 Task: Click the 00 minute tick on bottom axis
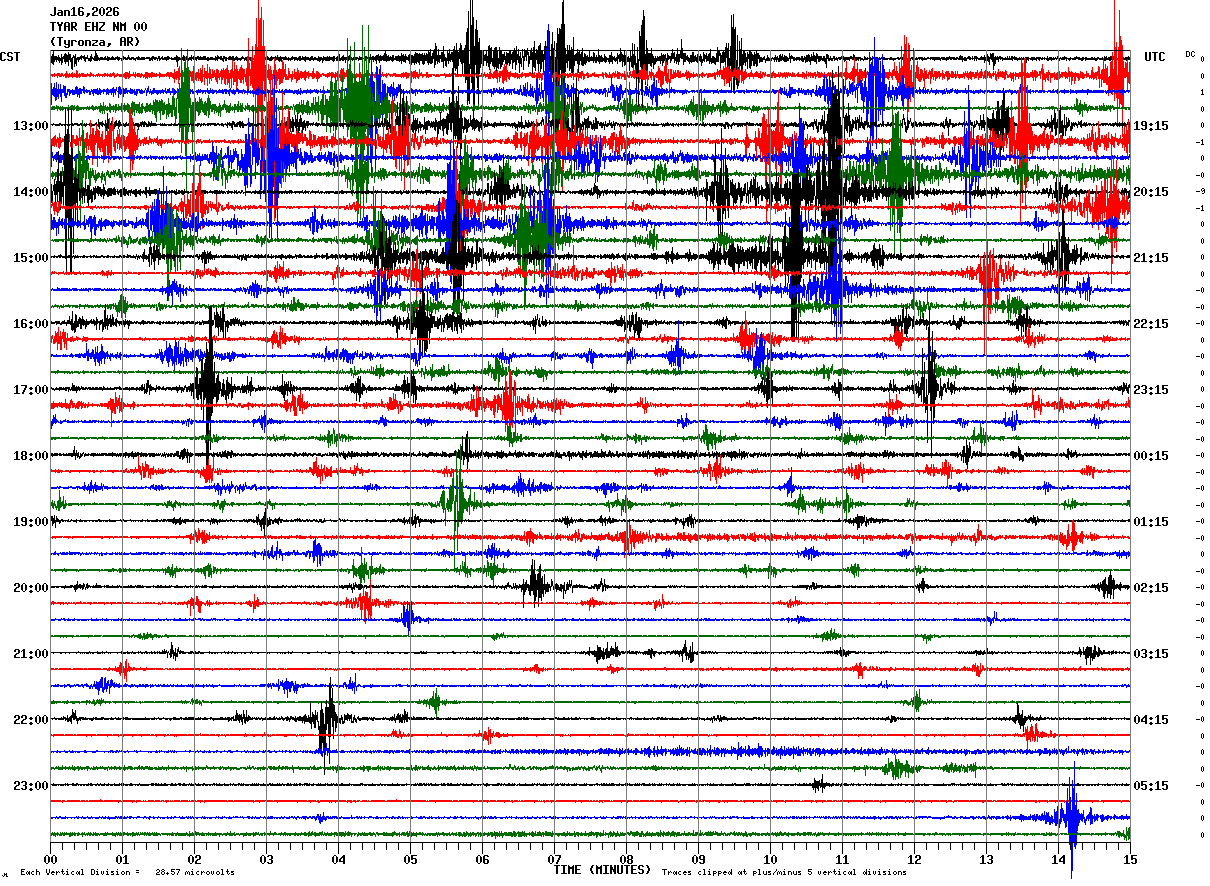coord(50,859)
